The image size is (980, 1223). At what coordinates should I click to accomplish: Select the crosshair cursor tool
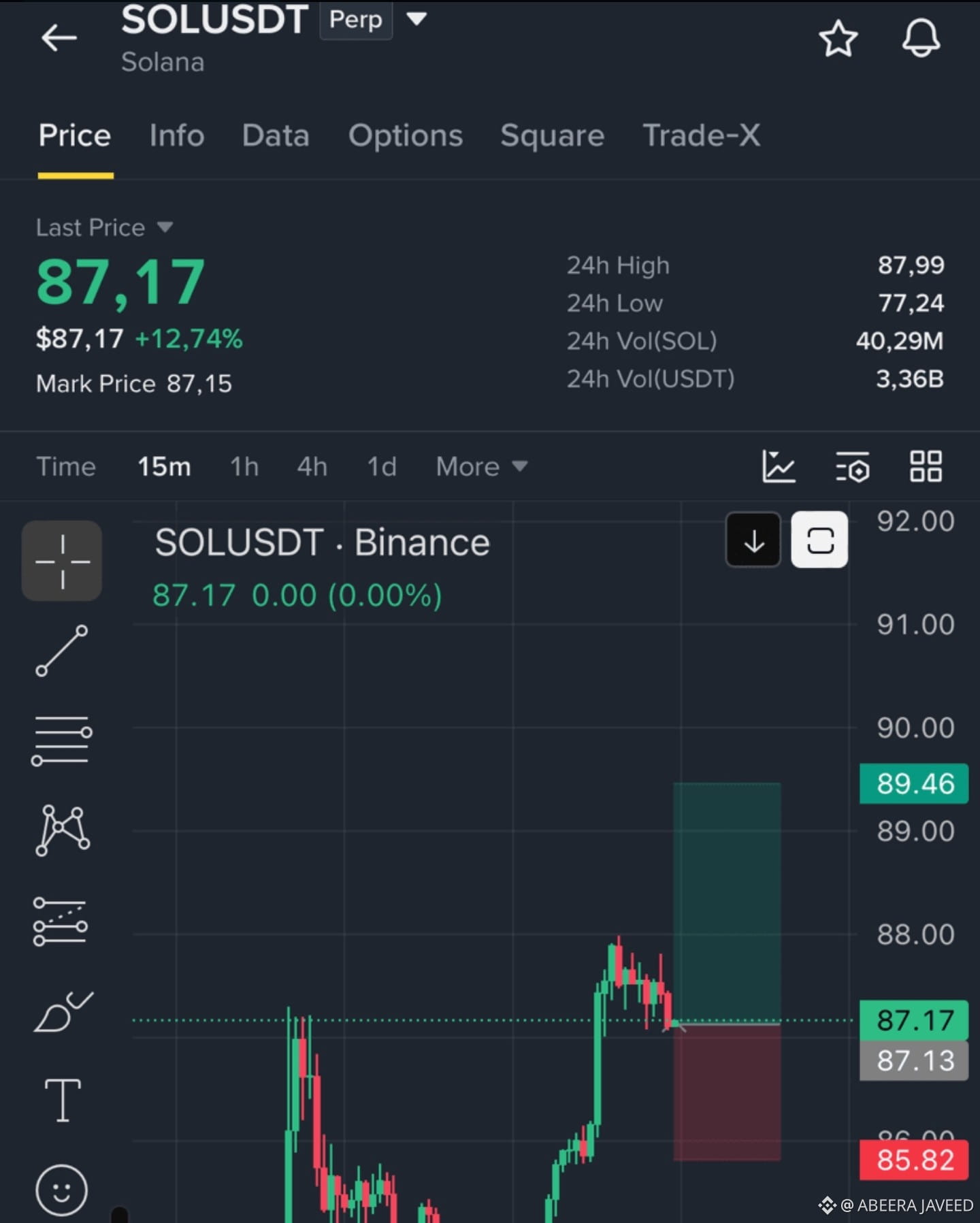pos(62,561)
